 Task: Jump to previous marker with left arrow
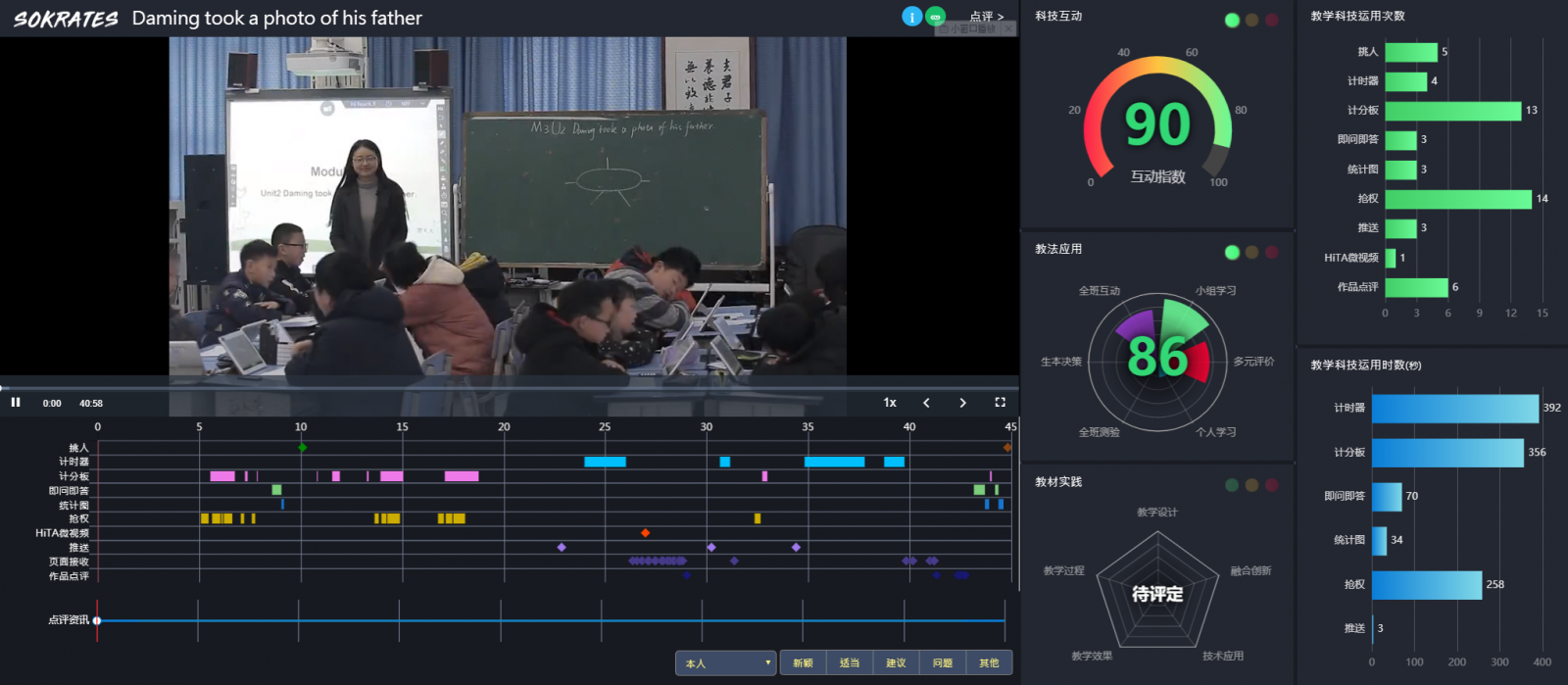(926, 403)
